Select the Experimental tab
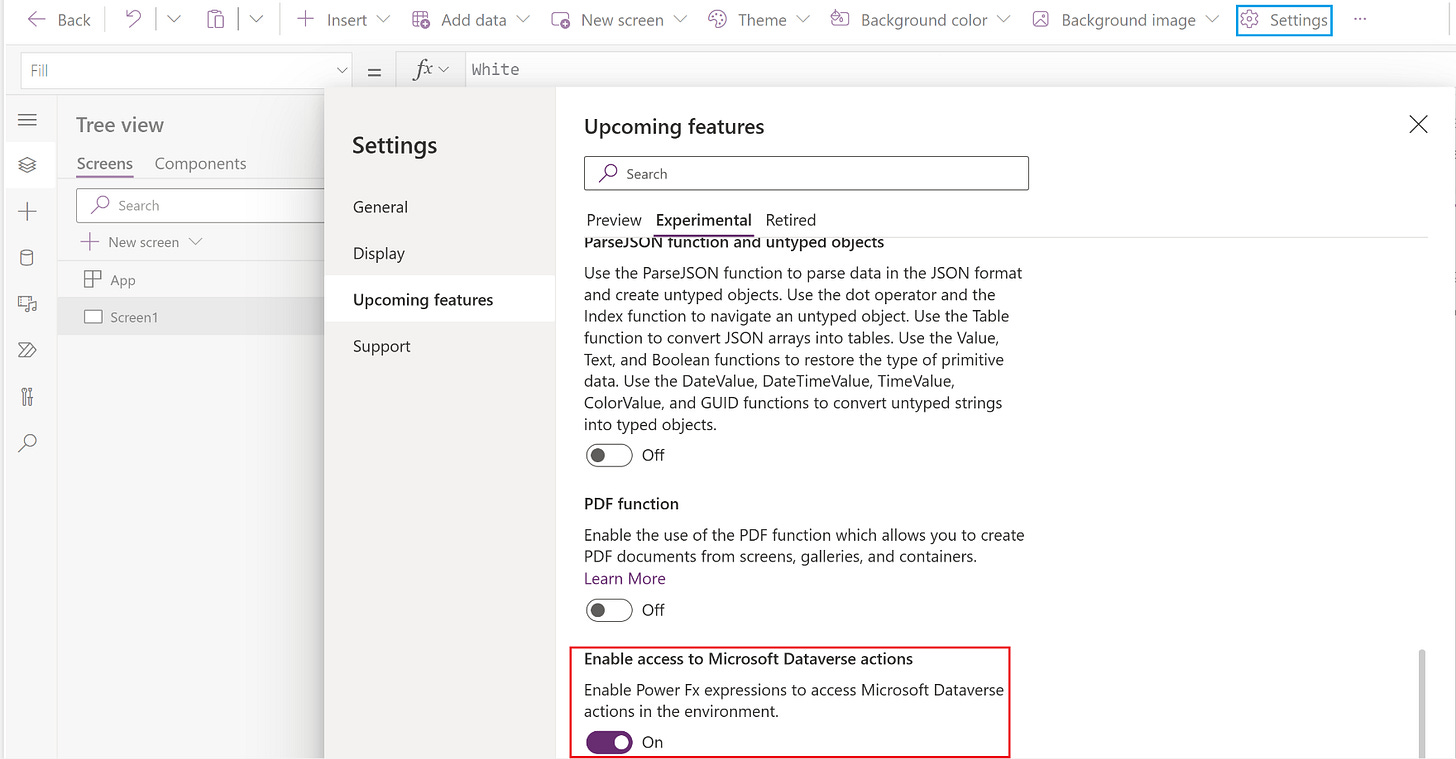Image resolution: width=1456 pixels, height=759 pixels. pos(704,220)
